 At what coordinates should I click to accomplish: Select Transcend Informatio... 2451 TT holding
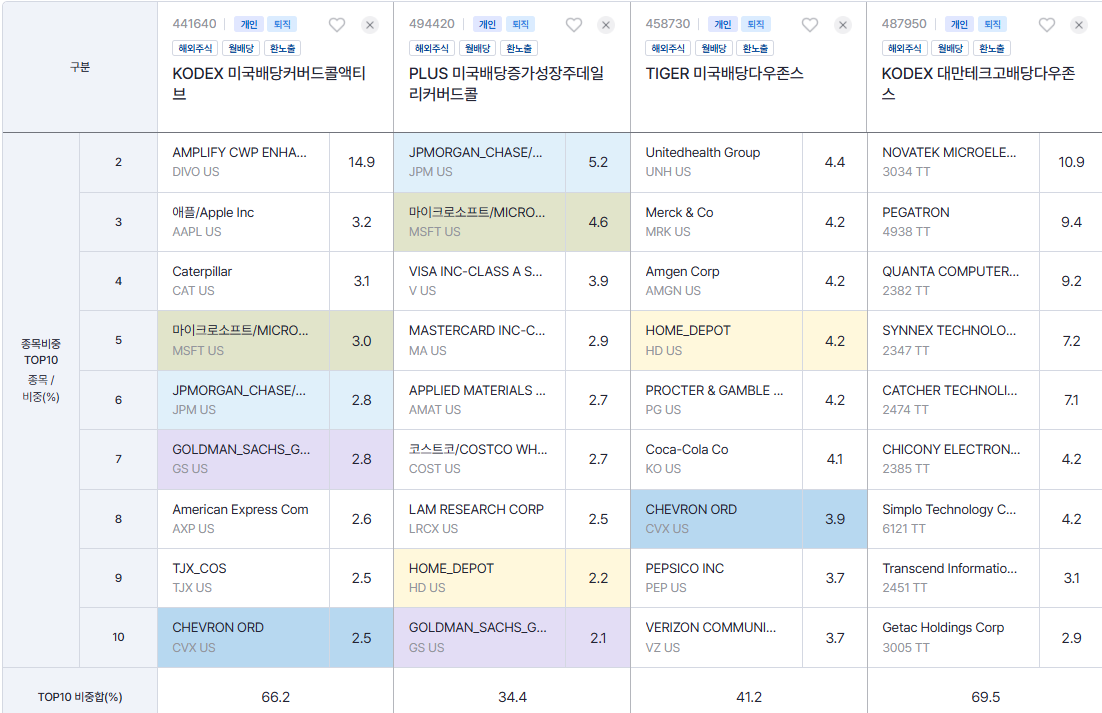click(953, 578)
